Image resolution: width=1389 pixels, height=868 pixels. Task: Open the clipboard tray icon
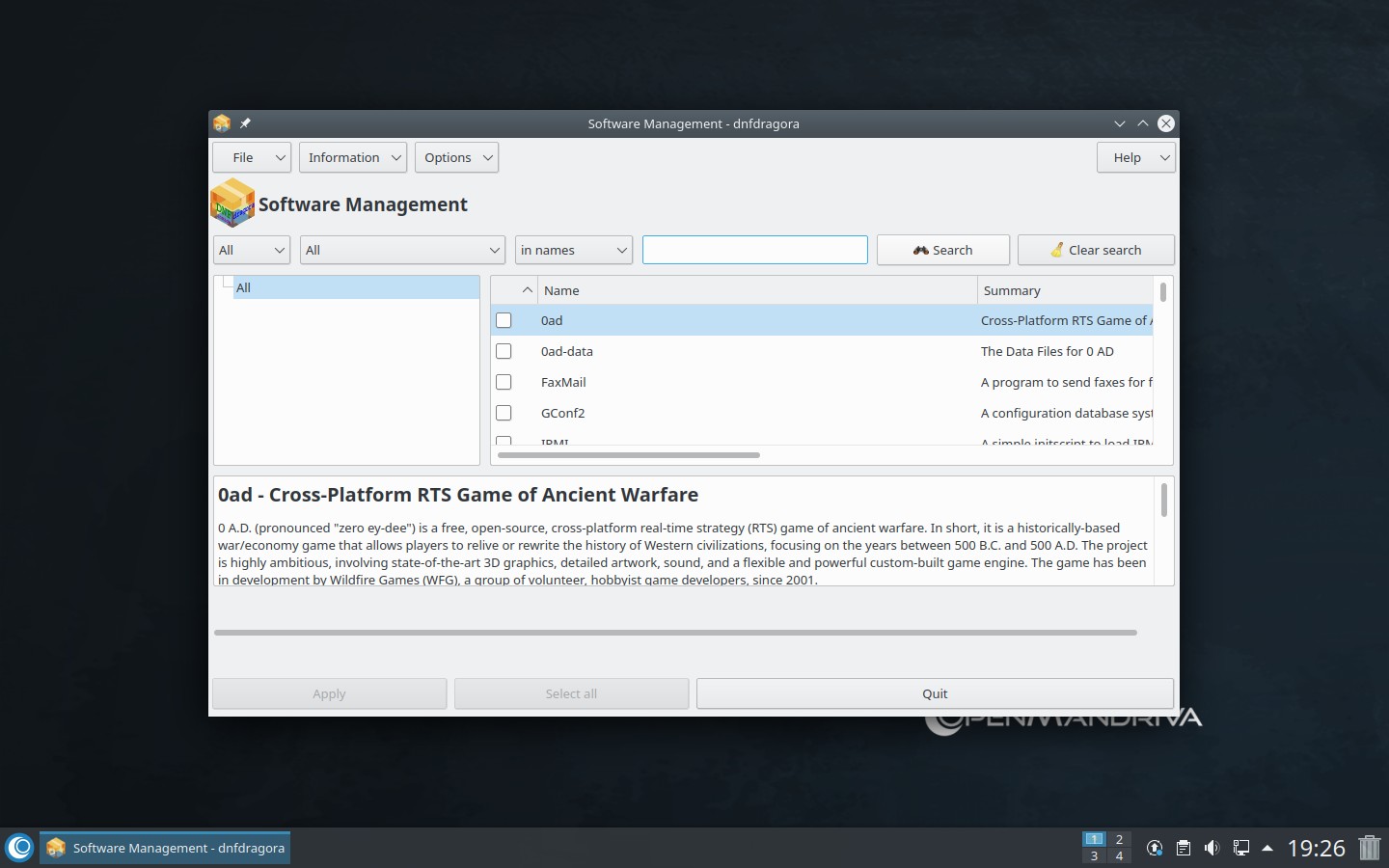pyautogui.click(x=1184, y=848)
